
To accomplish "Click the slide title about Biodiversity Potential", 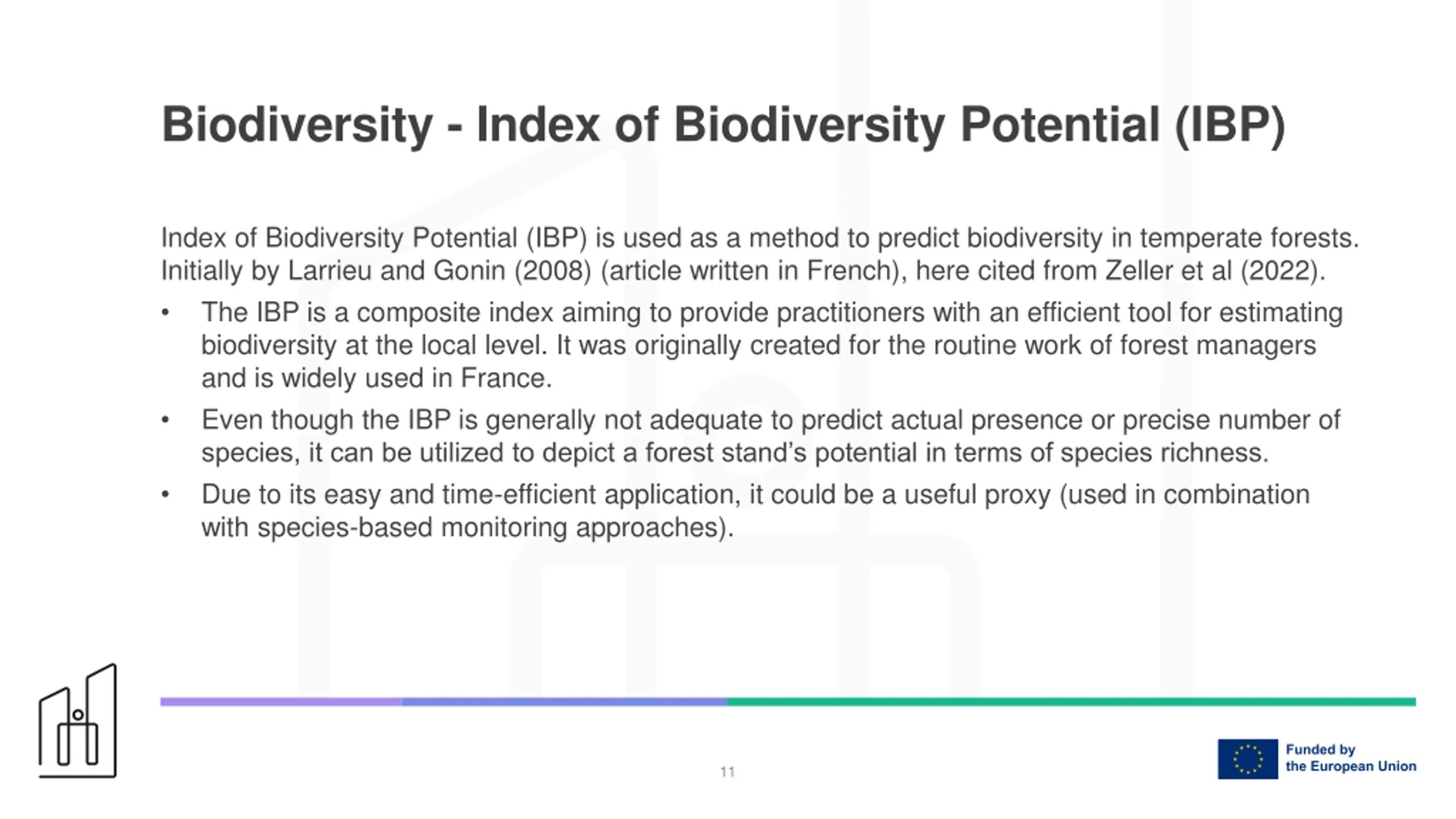I will coord(723,125).
